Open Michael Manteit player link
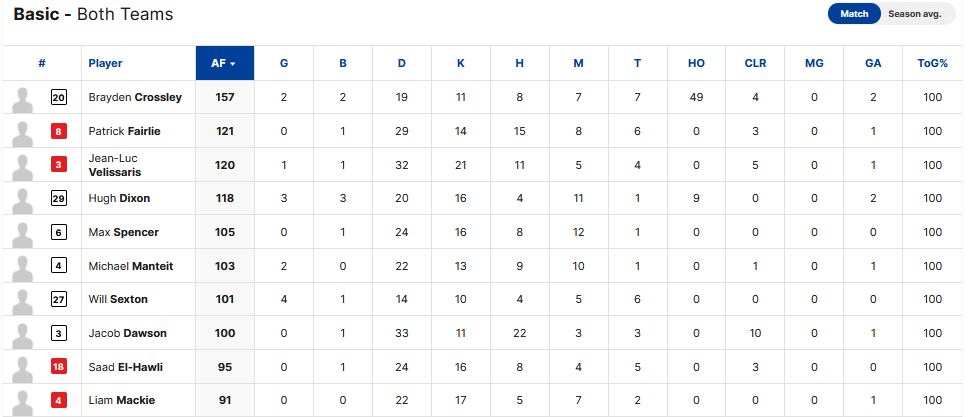The image size is (971, 417). click(x=131, y=266)
